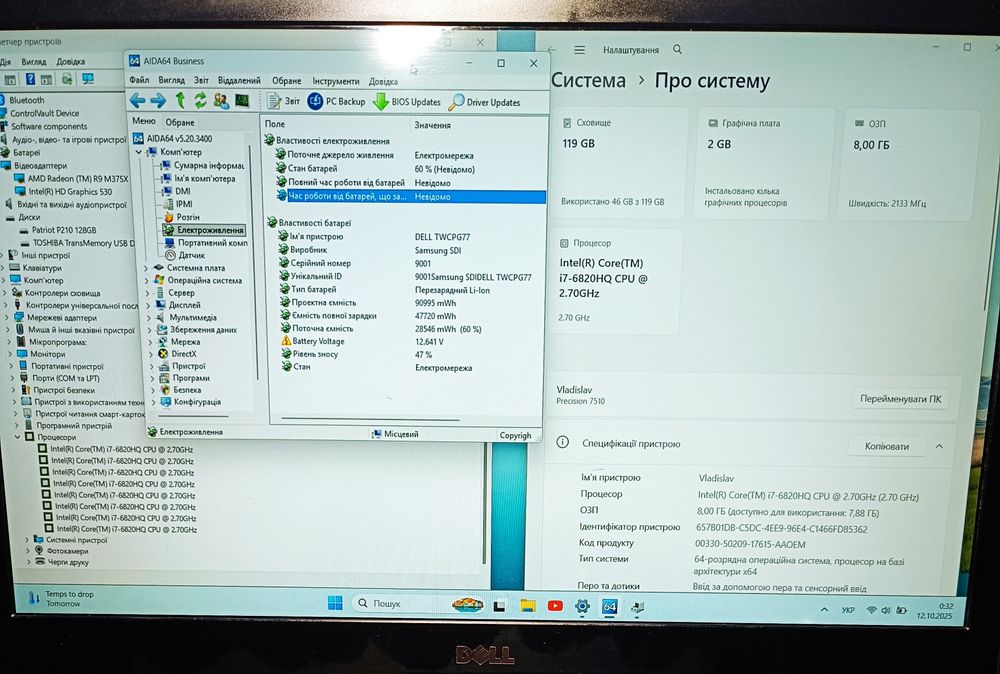Click PC Backup in AIDA64 toolbar

tap(336, 101)
